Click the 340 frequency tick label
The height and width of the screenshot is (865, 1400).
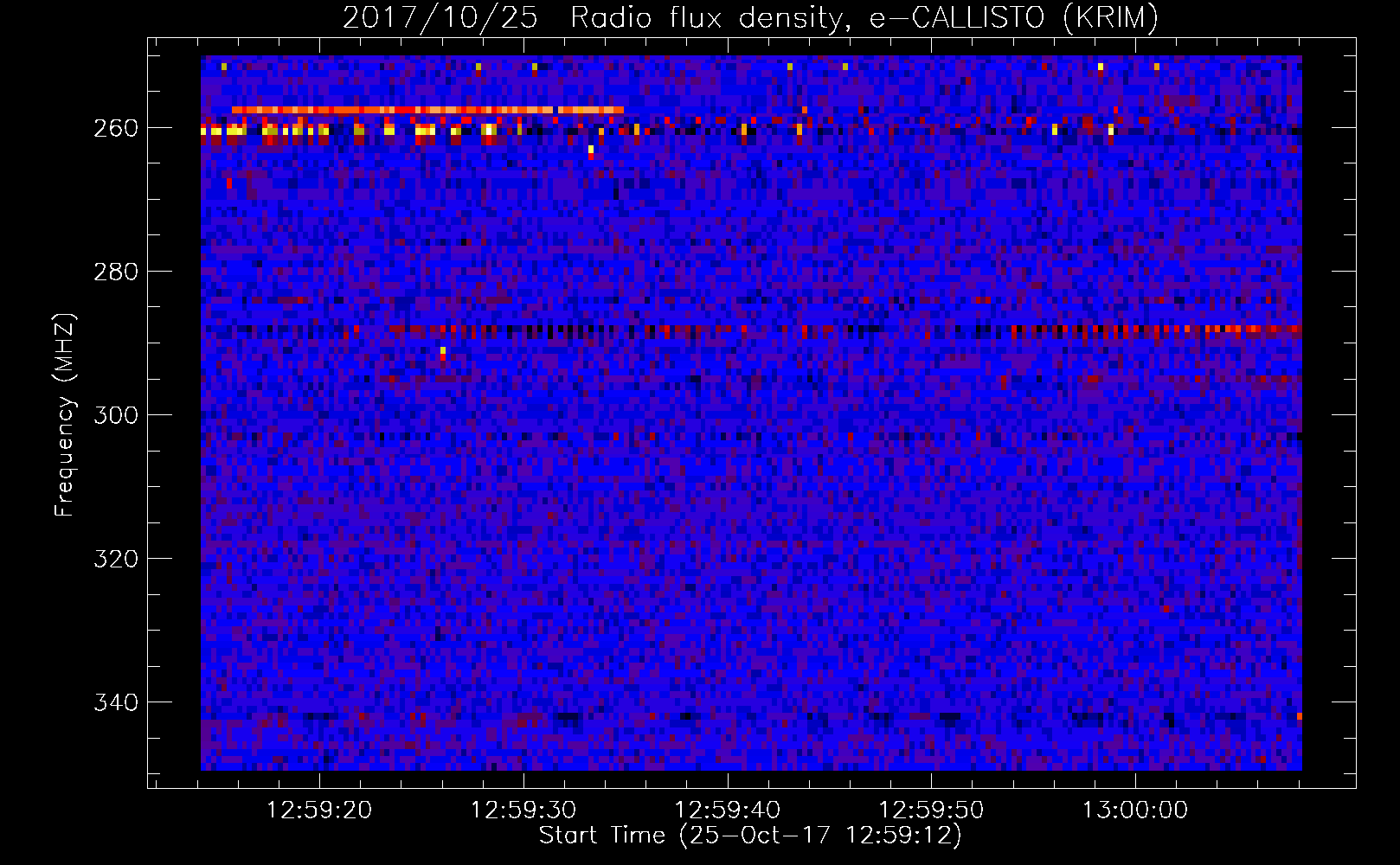coord(115,702)
